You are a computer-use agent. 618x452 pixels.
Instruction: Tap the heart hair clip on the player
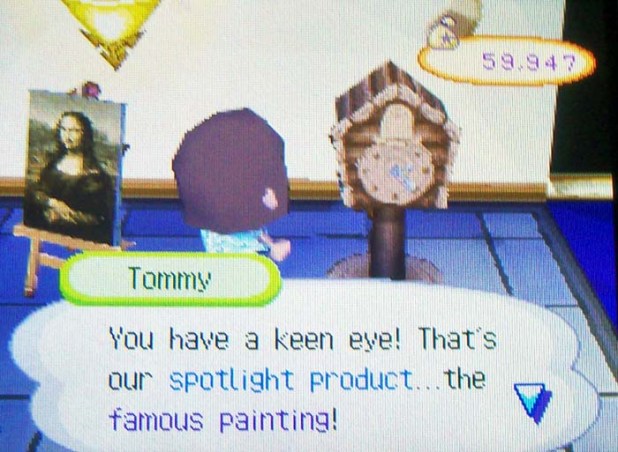click(270, 197)
